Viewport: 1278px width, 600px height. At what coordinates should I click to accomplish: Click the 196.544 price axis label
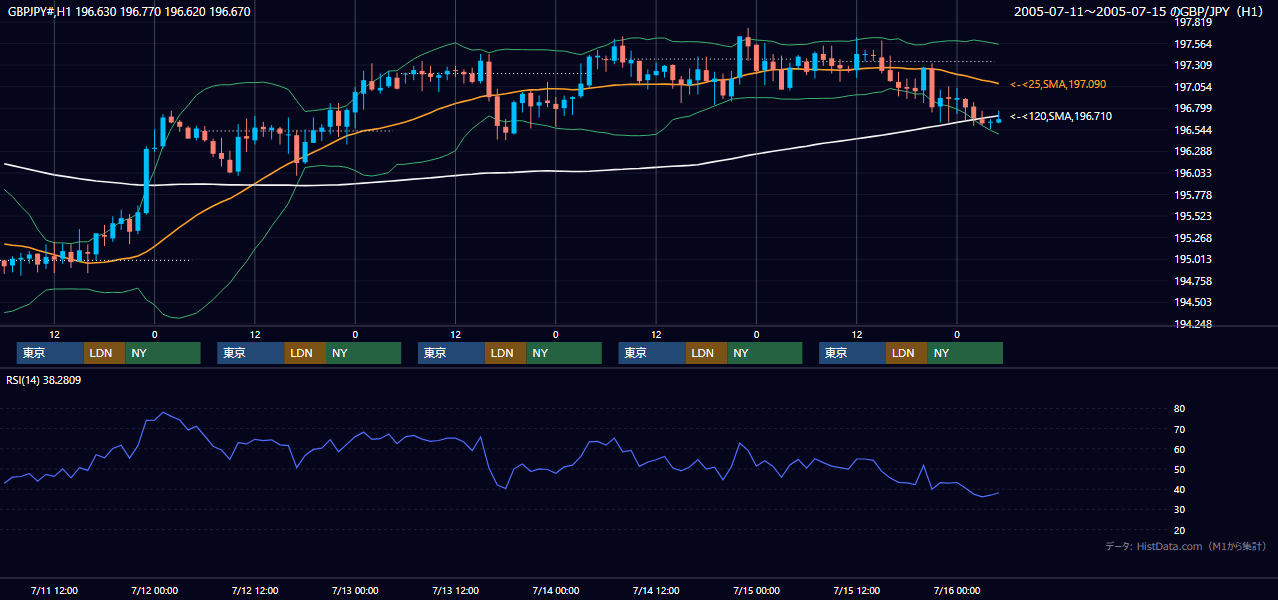click(1193, 130)
